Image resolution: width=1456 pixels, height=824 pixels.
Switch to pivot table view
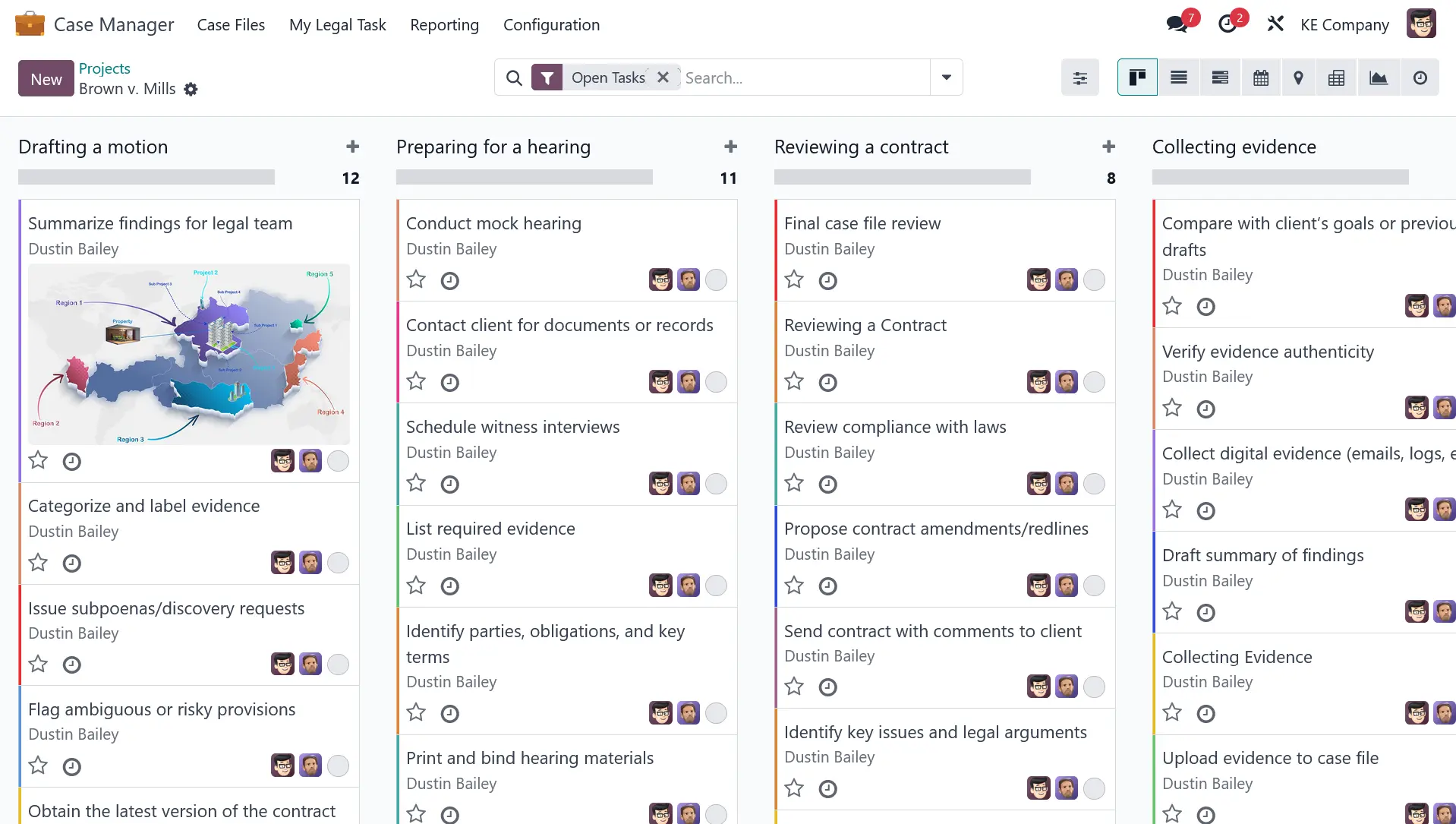pos(1337,77)
